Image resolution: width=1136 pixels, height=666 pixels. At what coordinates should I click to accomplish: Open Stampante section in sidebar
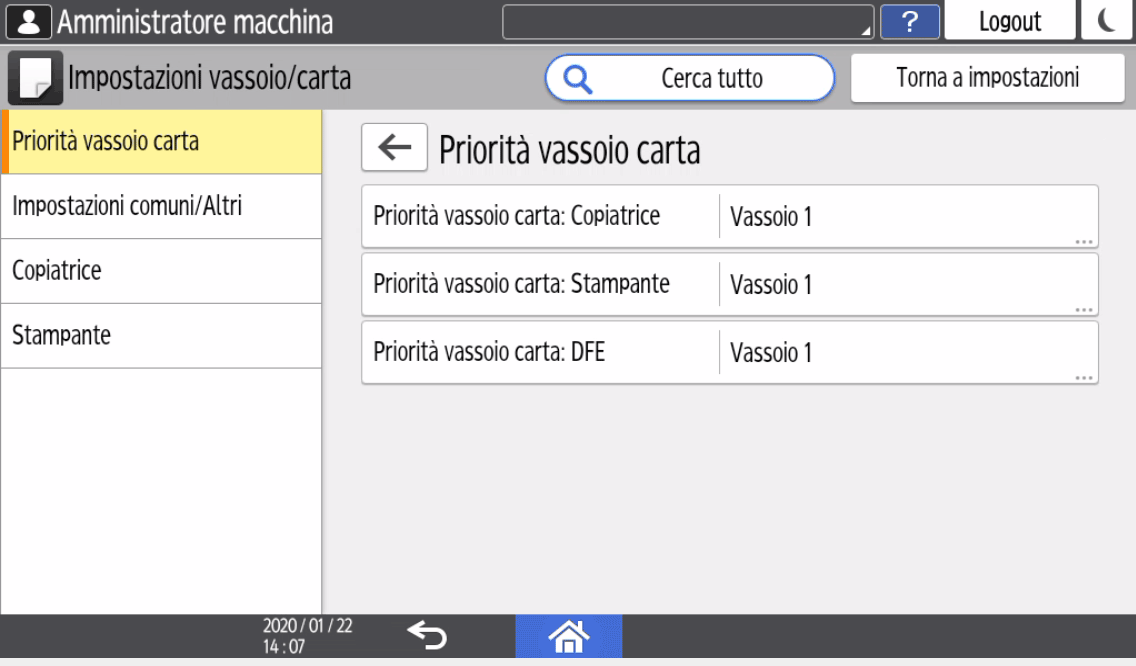(x=162, y=336)
